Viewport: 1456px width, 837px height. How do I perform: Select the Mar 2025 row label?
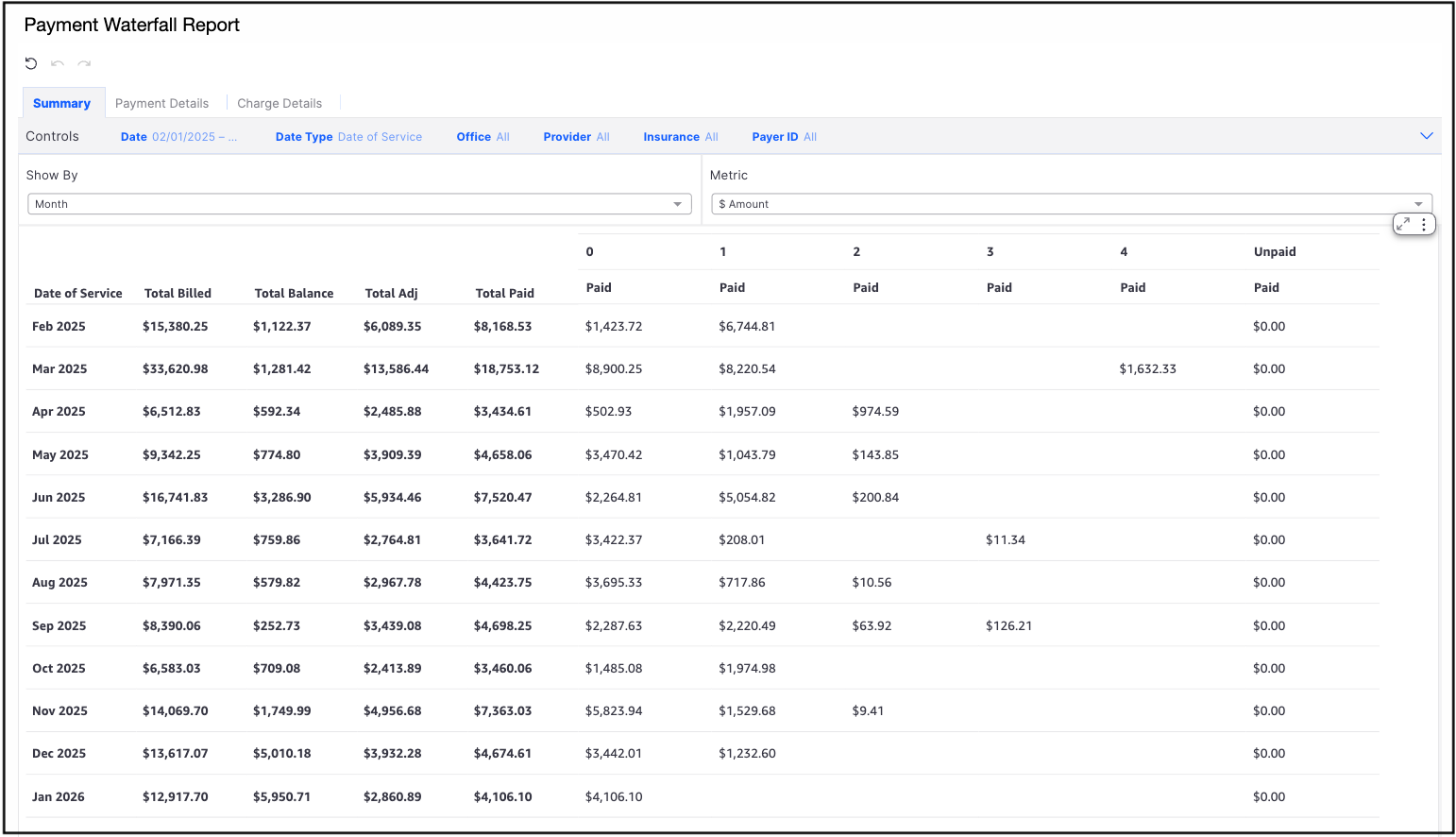click(59, 368)
